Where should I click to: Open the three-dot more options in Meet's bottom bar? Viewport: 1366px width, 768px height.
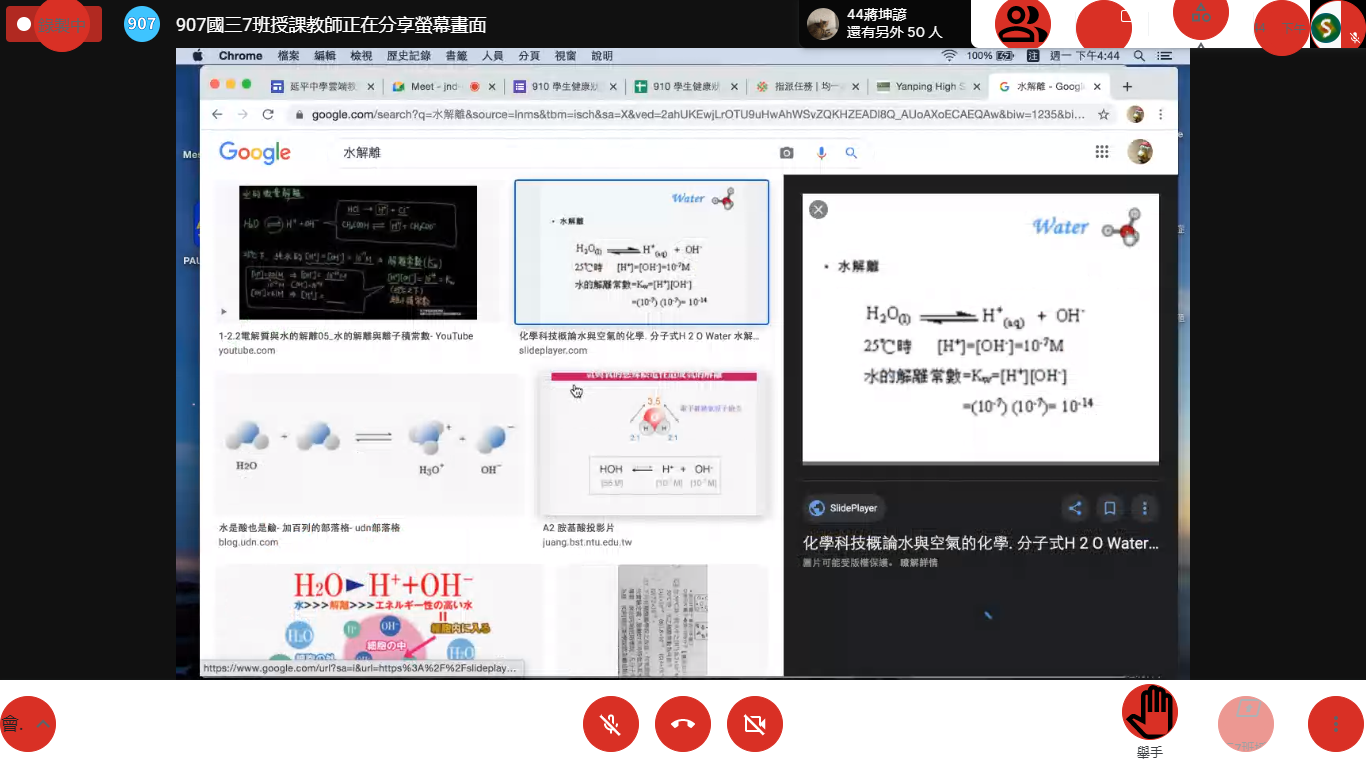click(1335, 724)
